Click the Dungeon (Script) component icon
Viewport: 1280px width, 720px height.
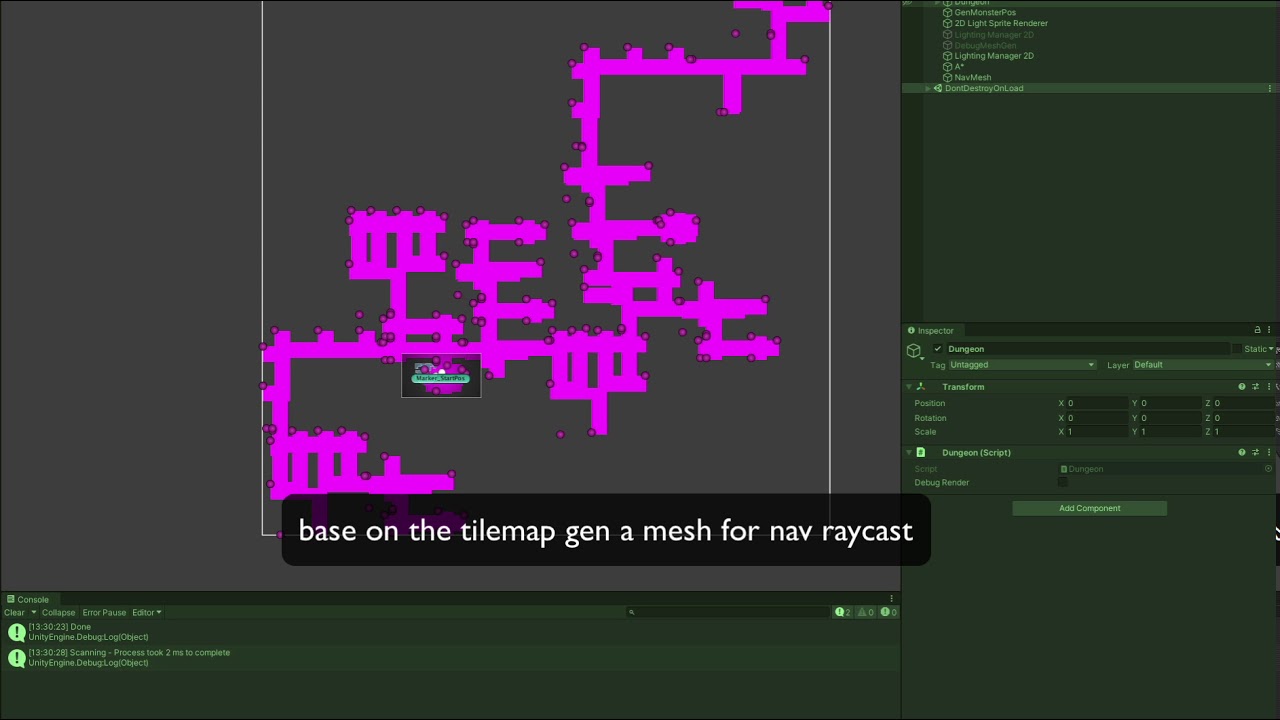(x=921, y=453)
